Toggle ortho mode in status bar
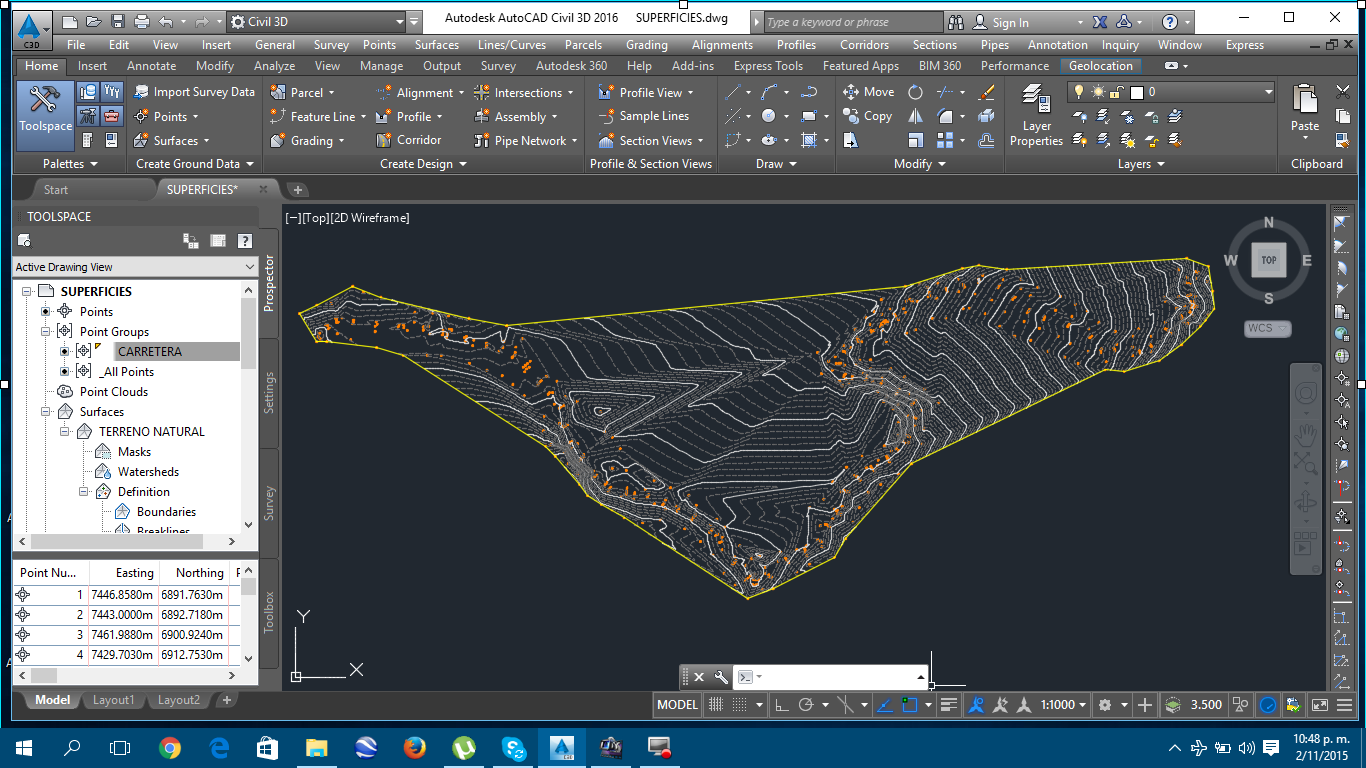 click(782, 705)
